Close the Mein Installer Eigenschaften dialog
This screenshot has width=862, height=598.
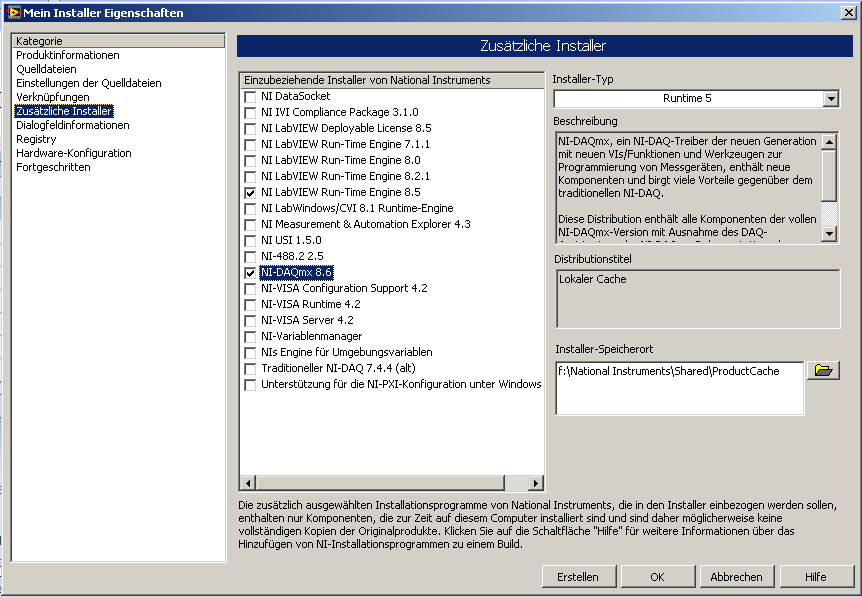pyautogui.click(x=849, y=13)
